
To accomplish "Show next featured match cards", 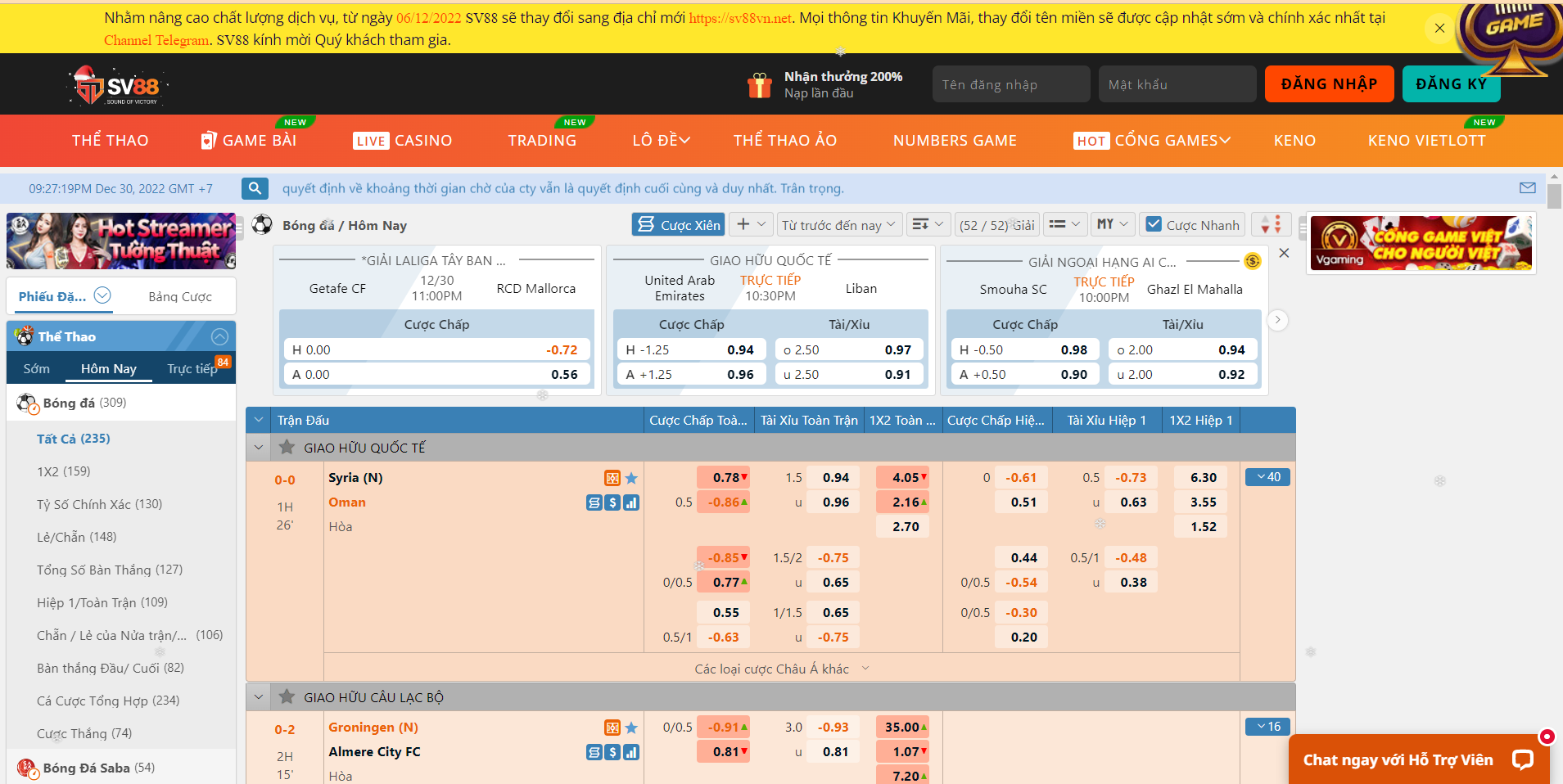I will click(1277, 320).
